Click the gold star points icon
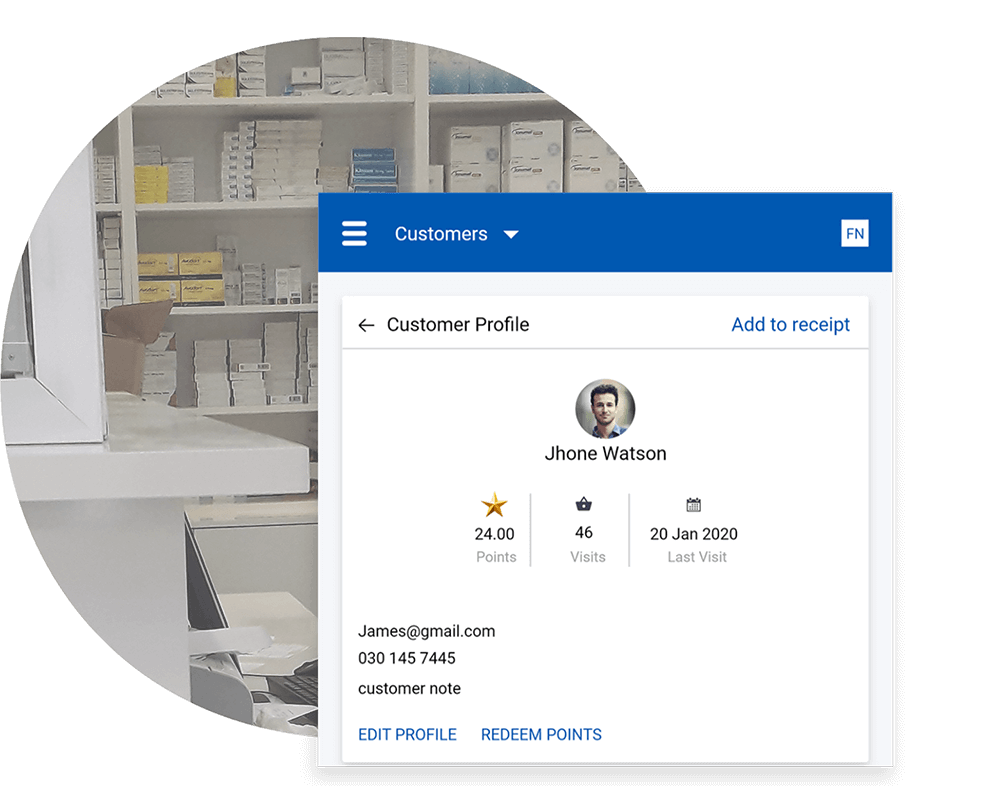This screenshot has width=1000, height=800. 494,505
